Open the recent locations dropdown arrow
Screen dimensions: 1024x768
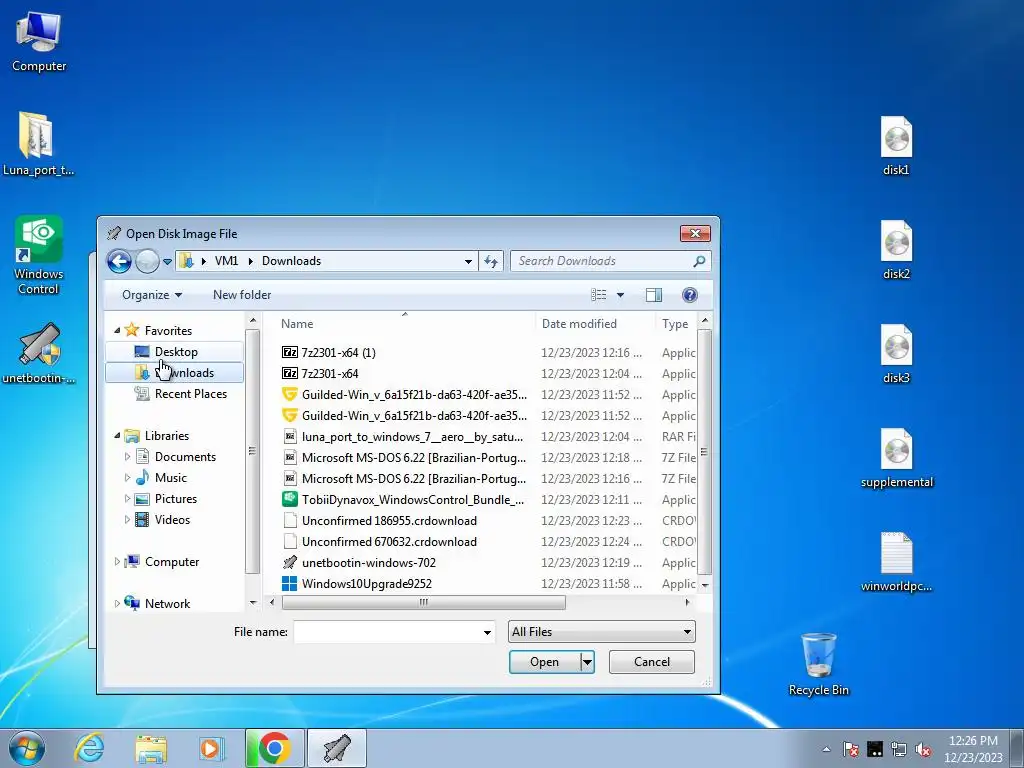[x=167, y=262]
